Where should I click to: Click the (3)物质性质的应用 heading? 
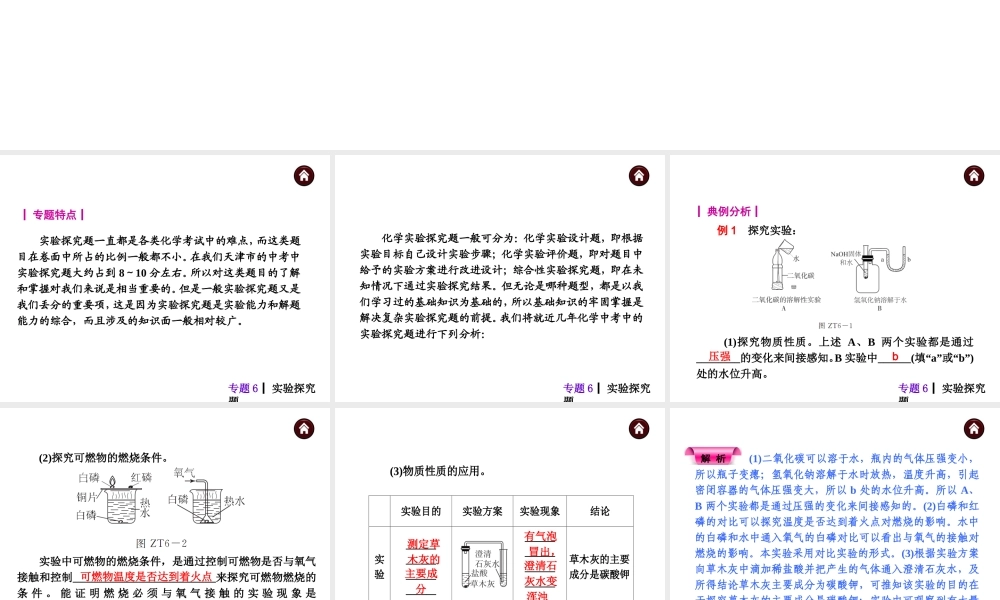pos(438,471)
